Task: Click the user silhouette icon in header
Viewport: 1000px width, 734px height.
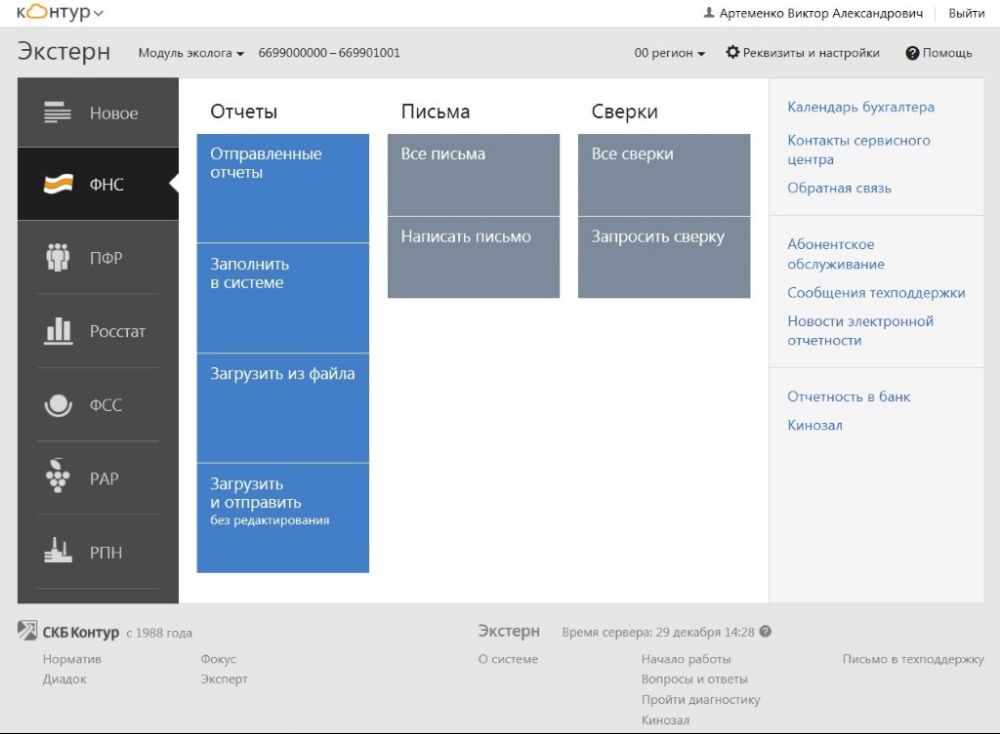Action: coord(709,13)
